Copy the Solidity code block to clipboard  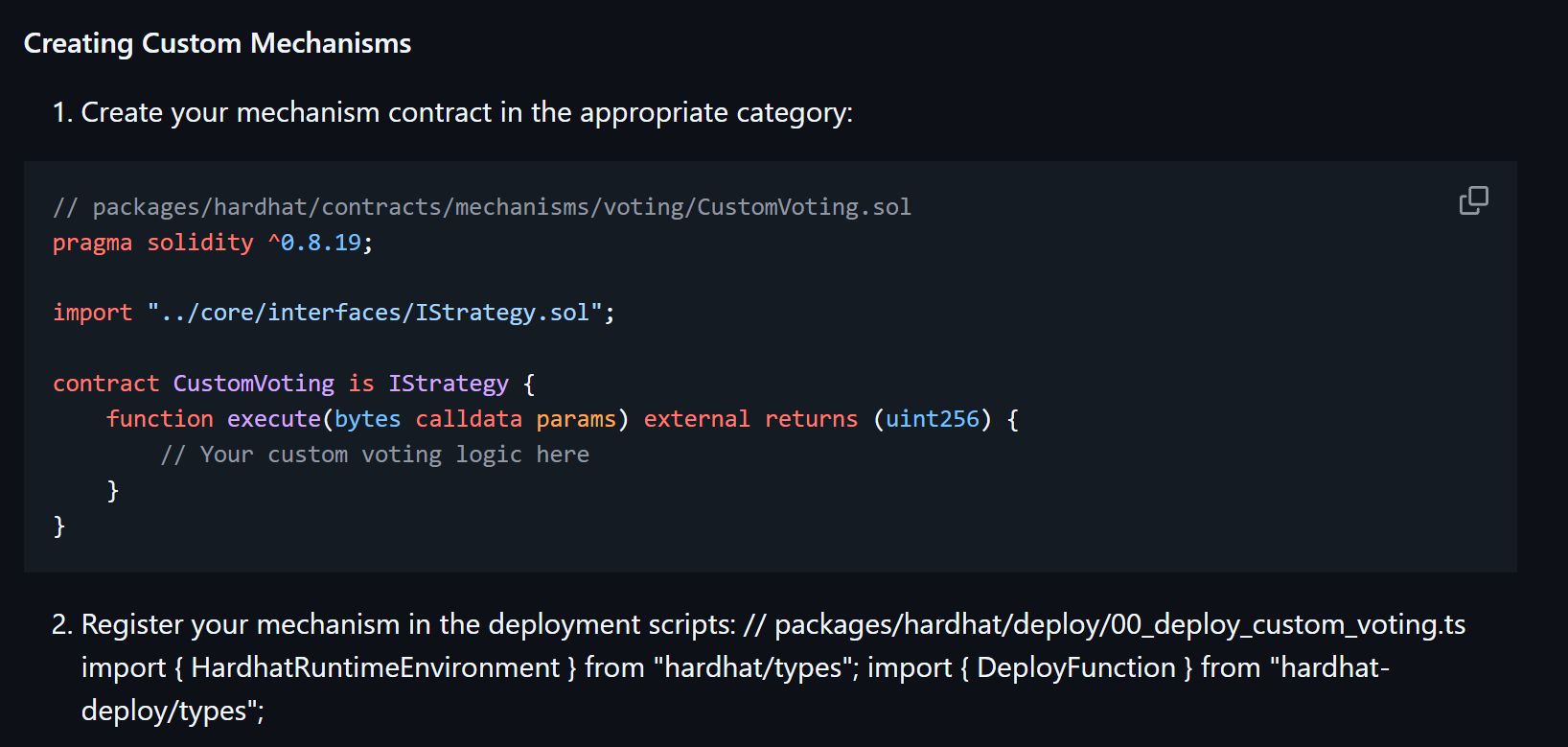coord(1473,200)
